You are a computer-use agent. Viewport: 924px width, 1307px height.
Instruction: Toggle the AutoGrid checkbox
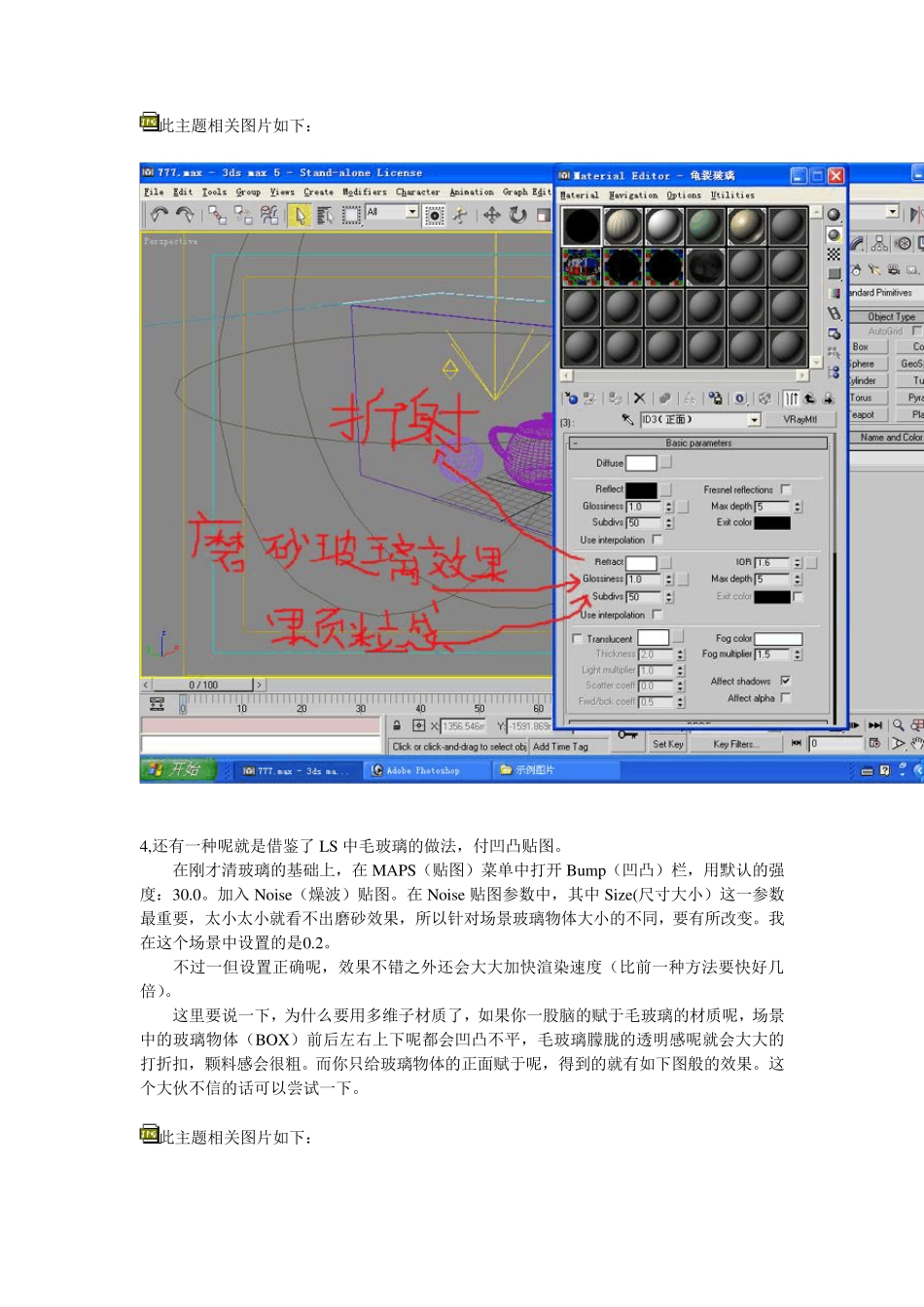click(x=916, y=331)
